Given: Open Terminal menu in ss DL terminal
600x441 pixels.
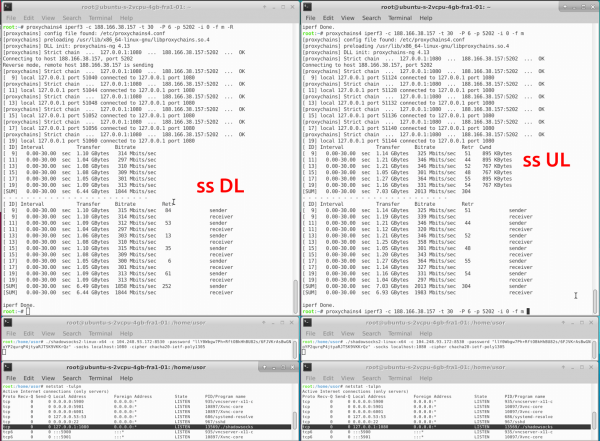Looking at the screenshot, I should (x=101, y=16).
